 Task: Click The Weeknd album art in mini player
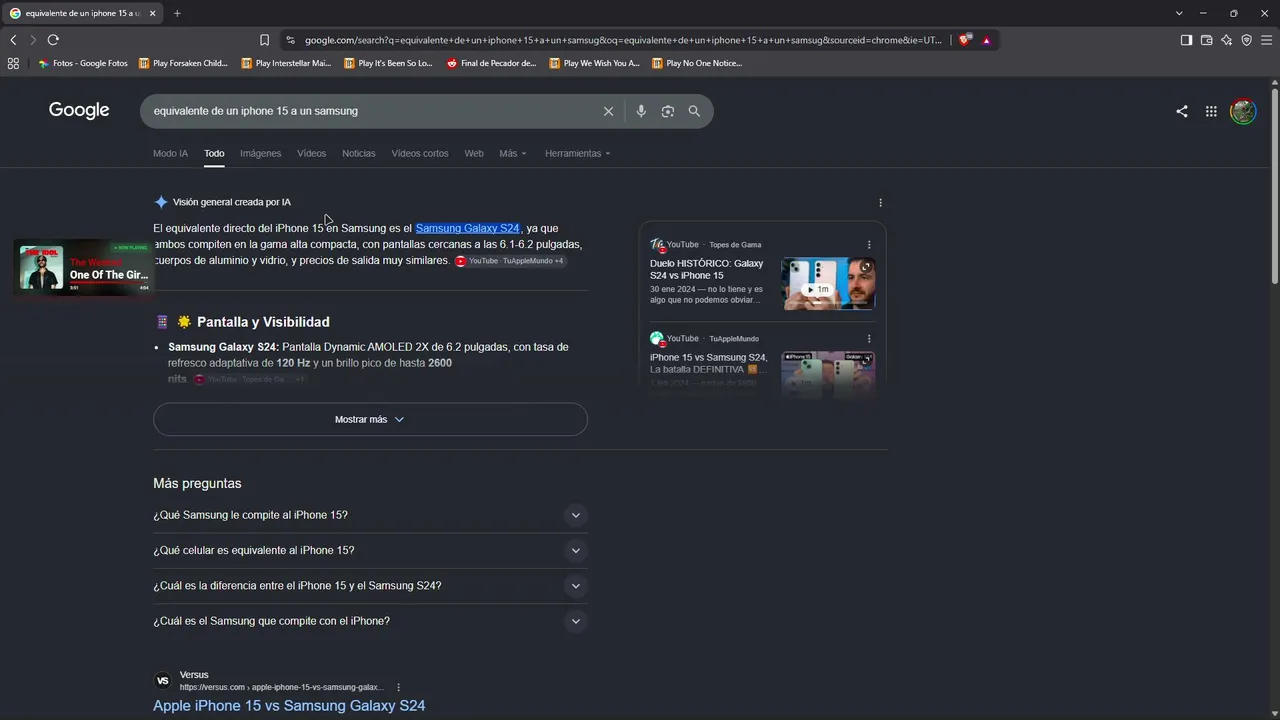tap(41, 268)
